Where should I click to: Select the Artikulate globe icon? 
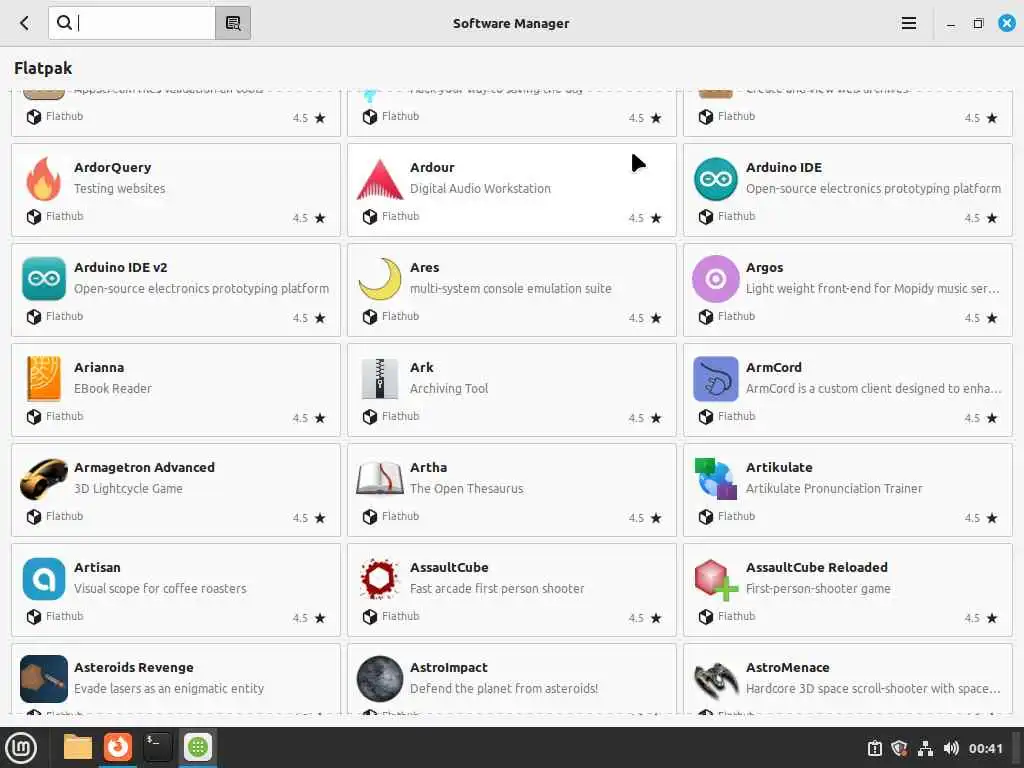(715, 479)
